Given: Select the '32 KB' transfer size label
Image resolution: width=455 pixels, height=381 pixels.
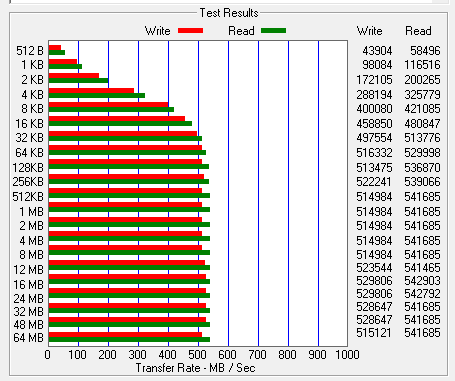Looking at the screenshot, I should (29, 138).
